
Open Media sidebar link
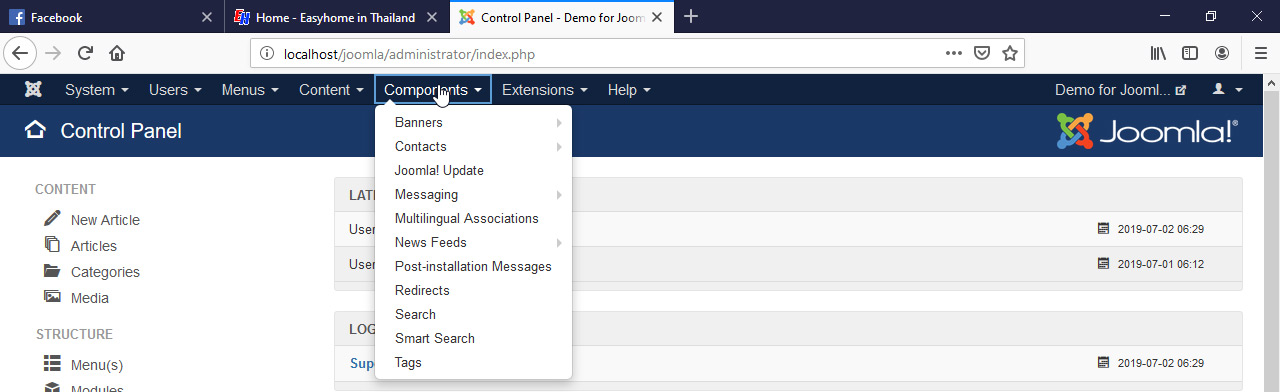point(90,298)
